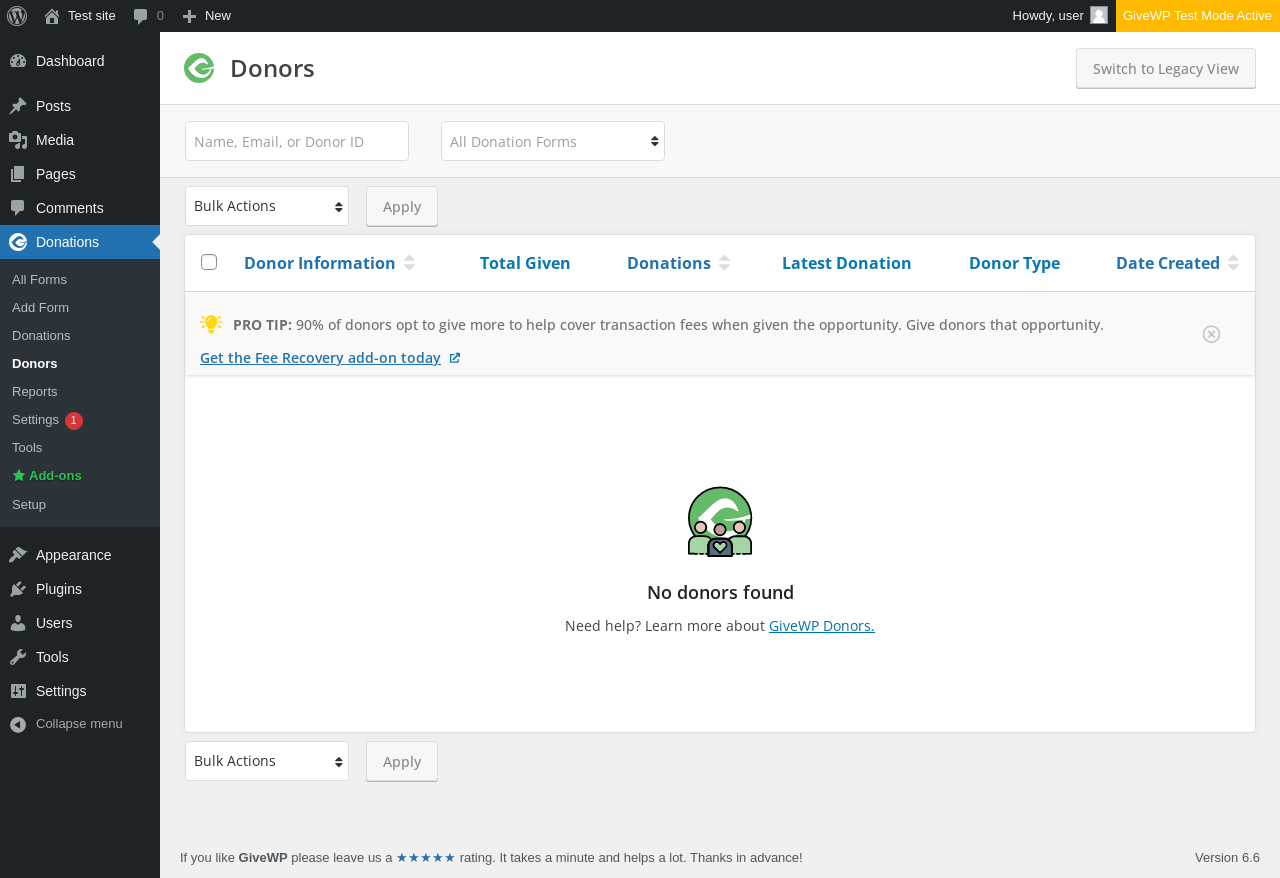The height and width of the screenshot is (878, 1280).
Task: Expand the bottom Bulk Actions dropdown
Action: 267,761
